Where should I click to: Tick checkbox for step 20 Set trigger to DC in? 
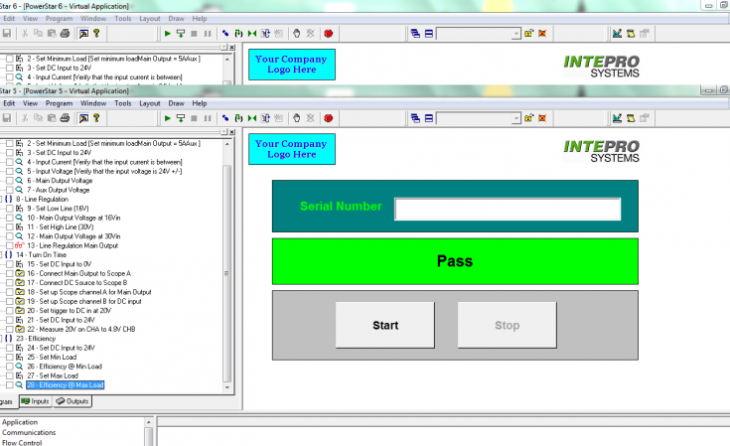click(x=9, y=311)
